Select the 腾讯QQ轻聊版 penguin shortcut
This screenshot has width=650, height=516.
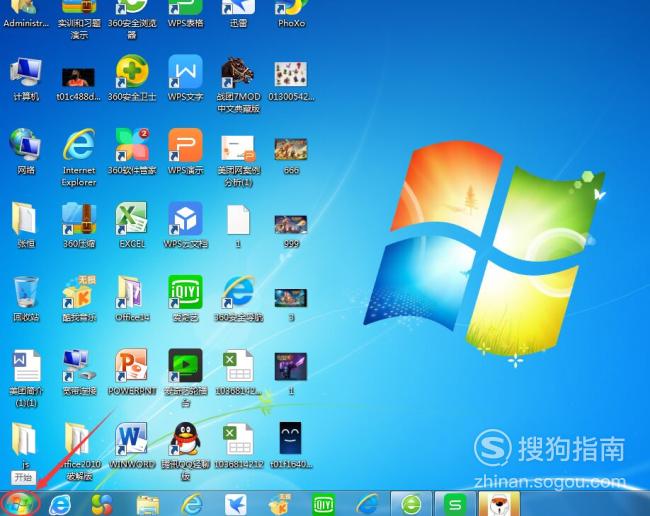(185, 451)
